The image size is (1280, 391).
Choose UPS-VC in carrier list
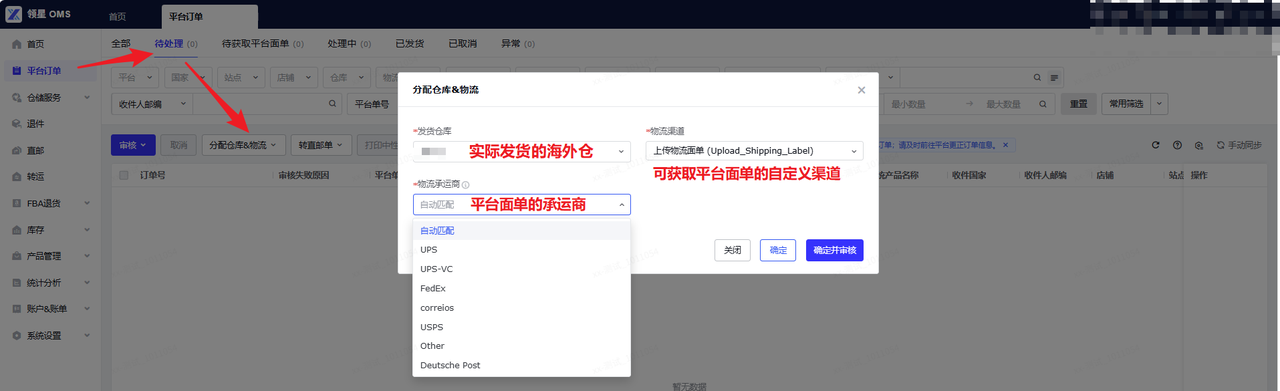click(x=522, y=269)
